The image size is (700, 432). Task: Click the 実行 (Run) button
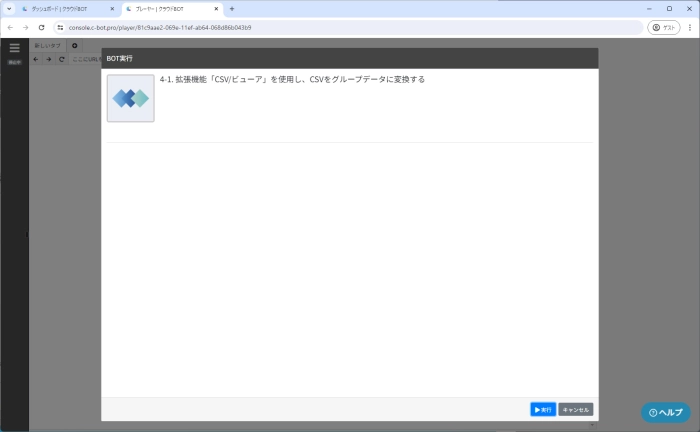542,409
